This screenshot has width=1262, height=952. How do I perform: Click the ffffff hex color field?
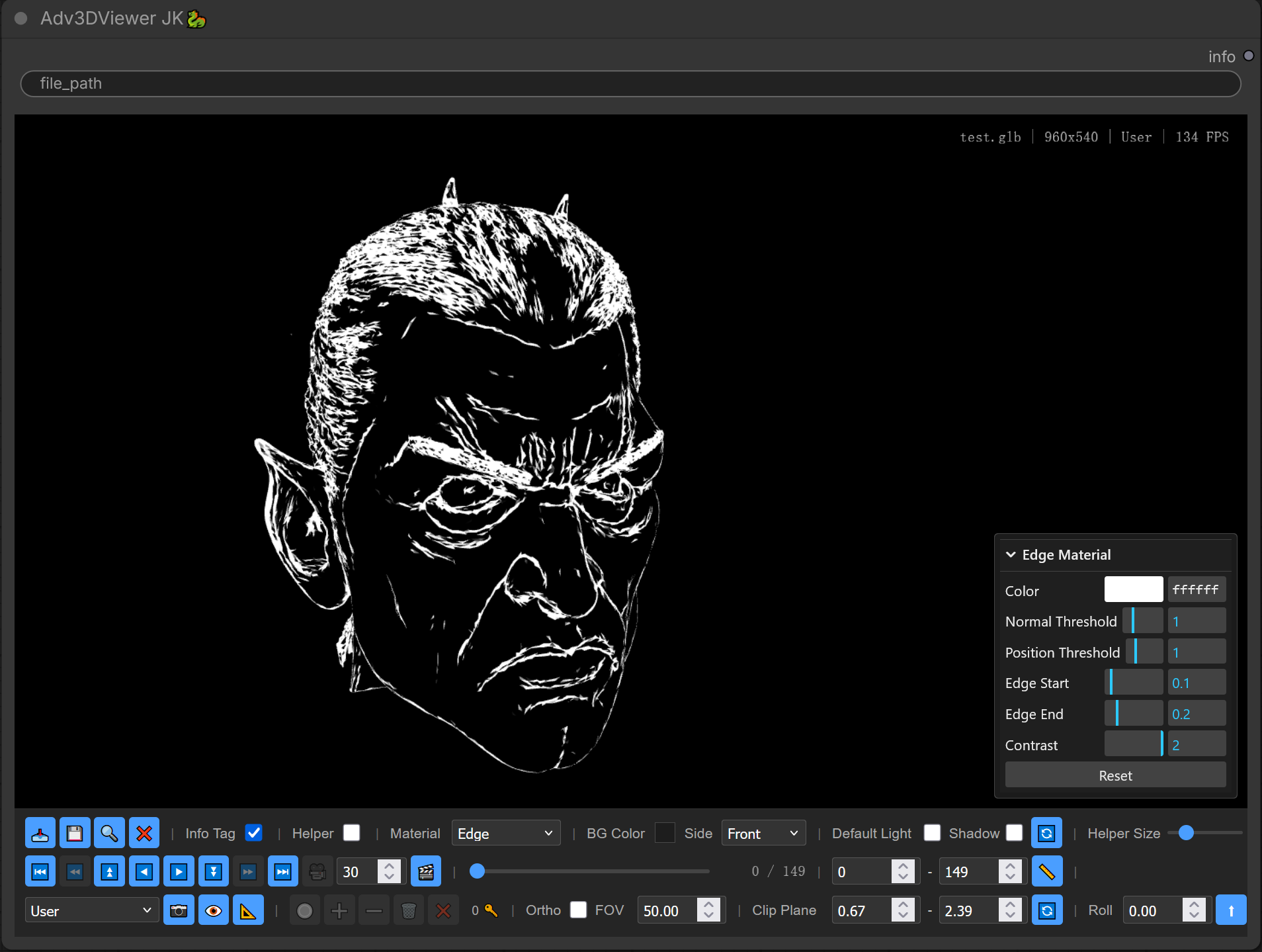click(1197, 589)
